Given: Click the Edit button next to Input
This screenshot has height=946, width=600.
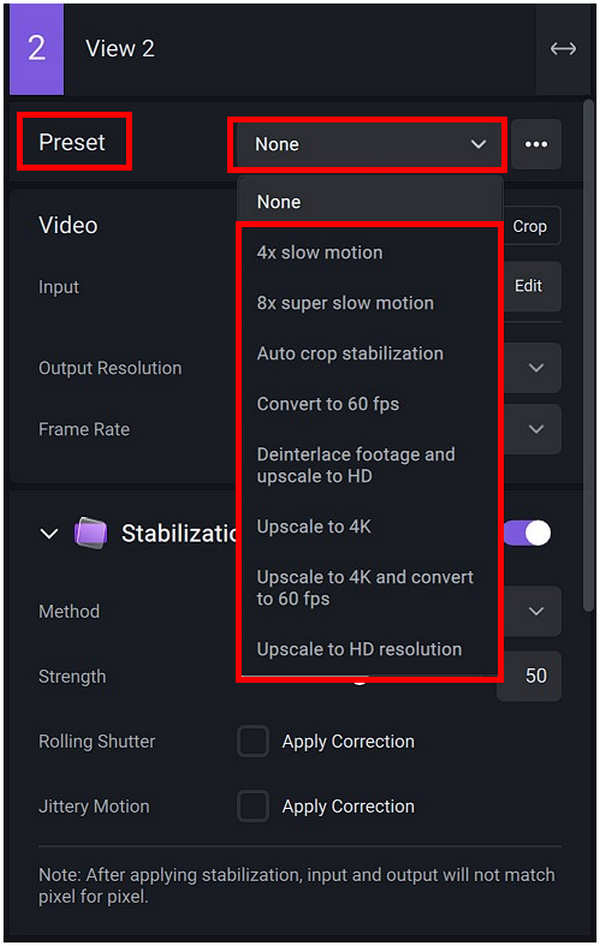Looking at the screenshot, I should (x=529, y=287).
